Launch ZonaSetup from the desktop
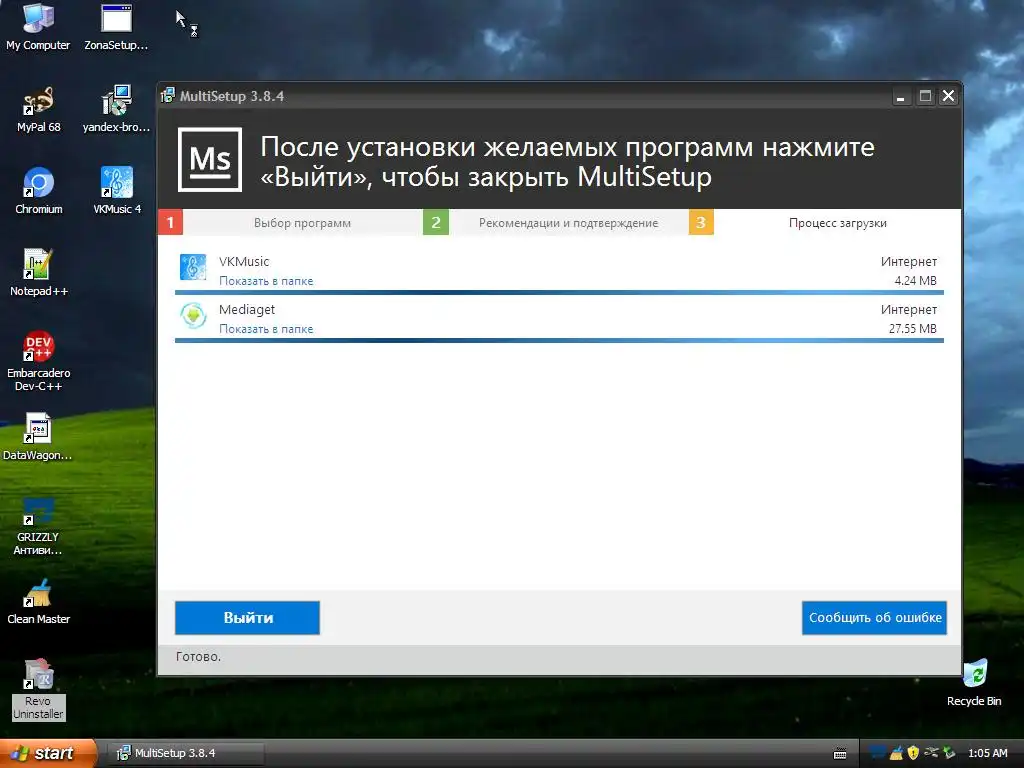The width and height of the screenshot is (1024, 768). [116, 27]
